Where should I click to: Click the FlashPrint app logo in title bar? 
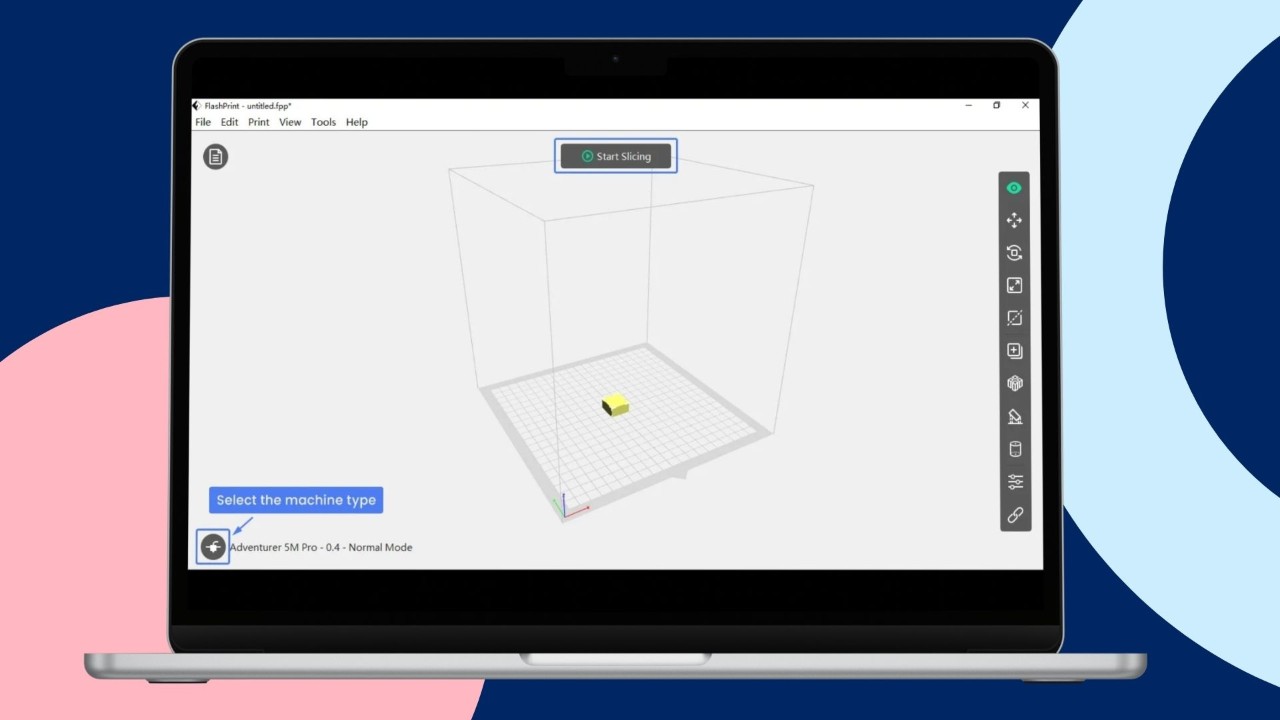(197, 106)
